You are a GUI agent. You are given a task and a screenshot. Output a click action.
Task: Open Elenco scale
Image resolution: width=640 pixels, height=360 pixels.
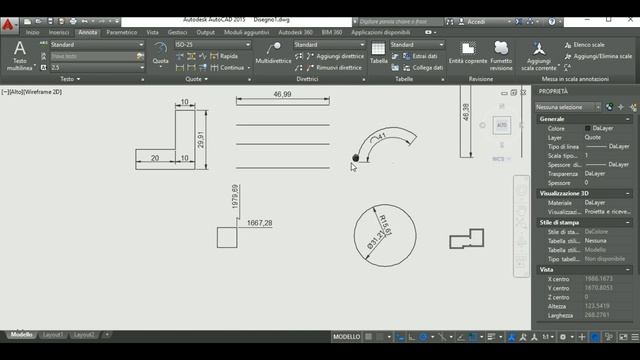pos(584,45)
